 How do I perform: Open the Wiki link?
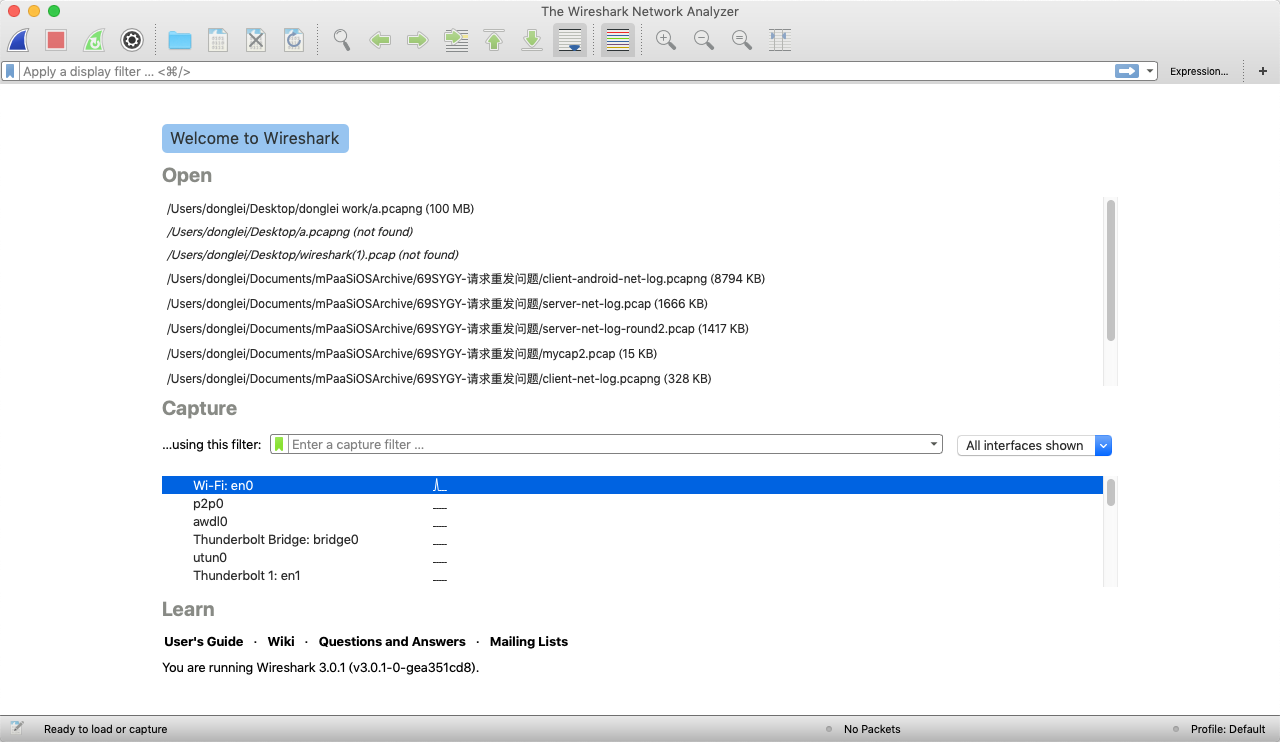tap(281, 642)
